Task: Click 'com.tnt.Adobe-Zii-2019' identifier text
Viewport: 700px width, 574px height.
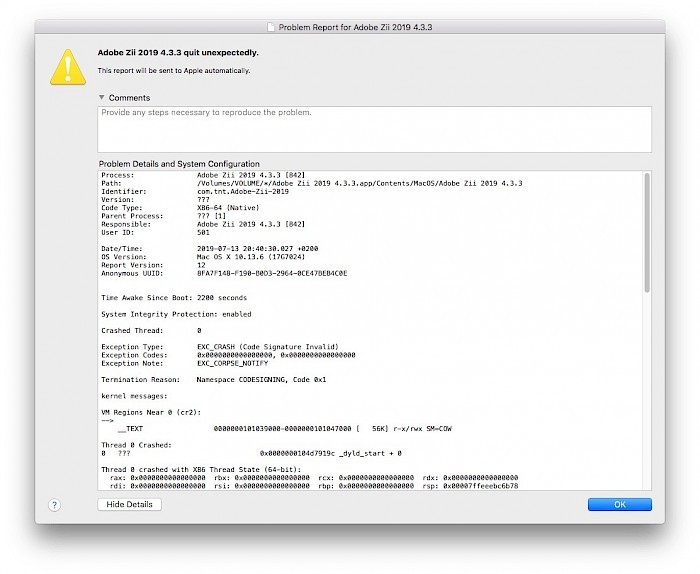Action: pyautogui.click(x=243, y=191)
